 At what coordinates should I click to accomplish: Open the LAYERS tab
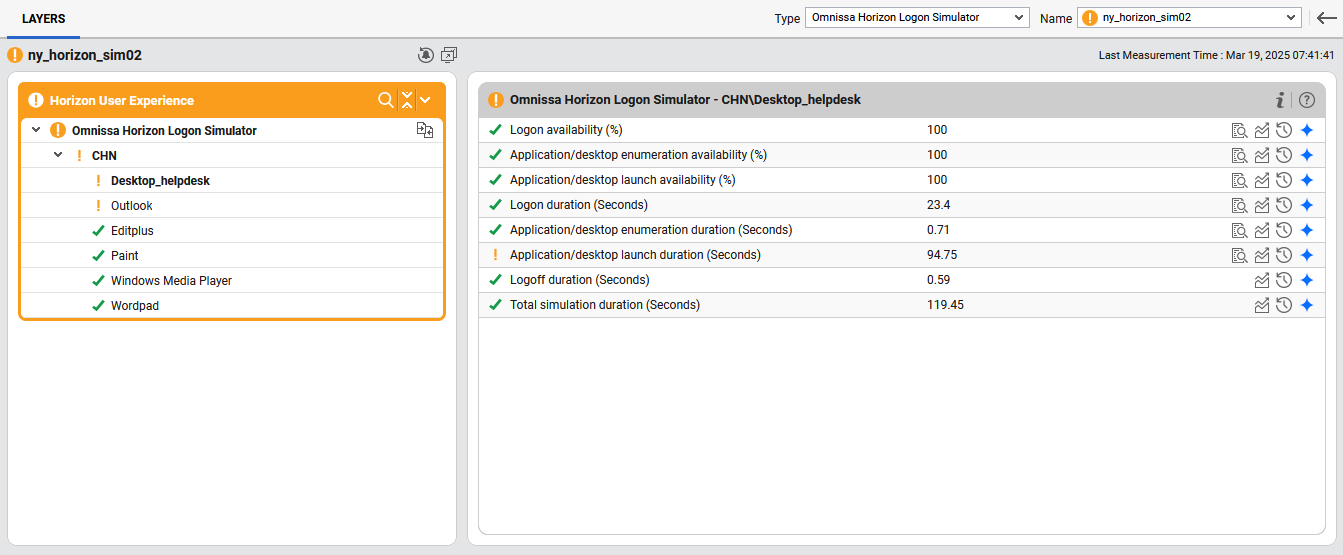(43, 19)
